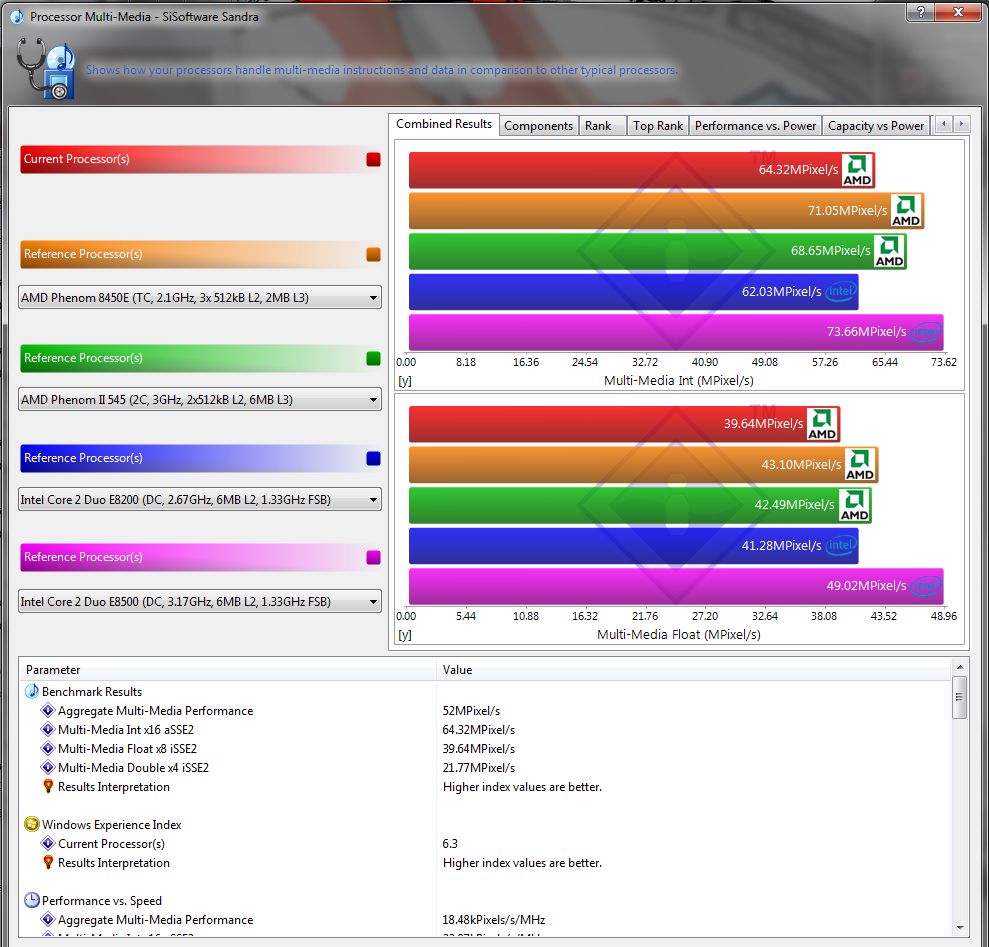Viewport: 989px width, 947px height.
Task: Click the Parameter column header
Action: [x=228, y=669]
